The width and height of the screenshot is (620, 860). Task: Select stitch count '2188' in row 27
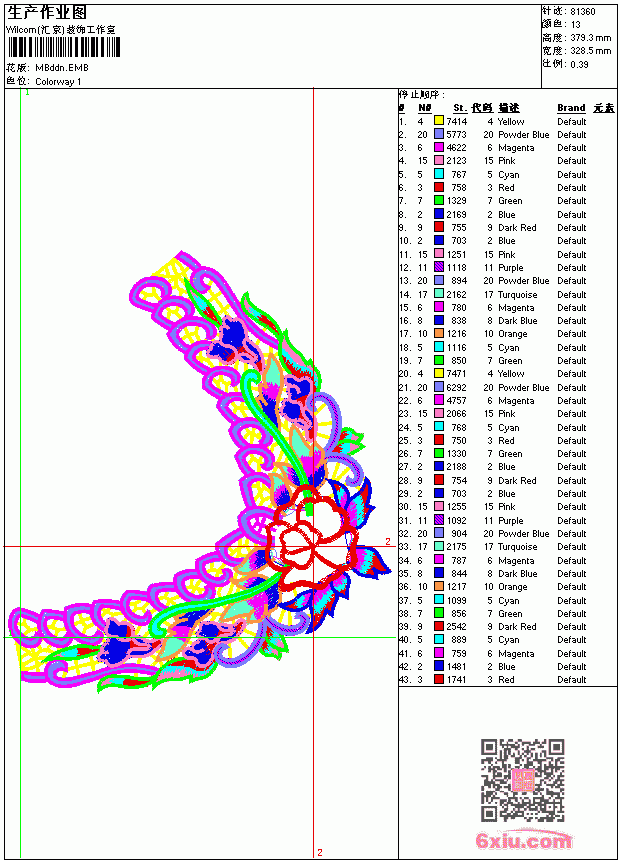pos(456,467)
